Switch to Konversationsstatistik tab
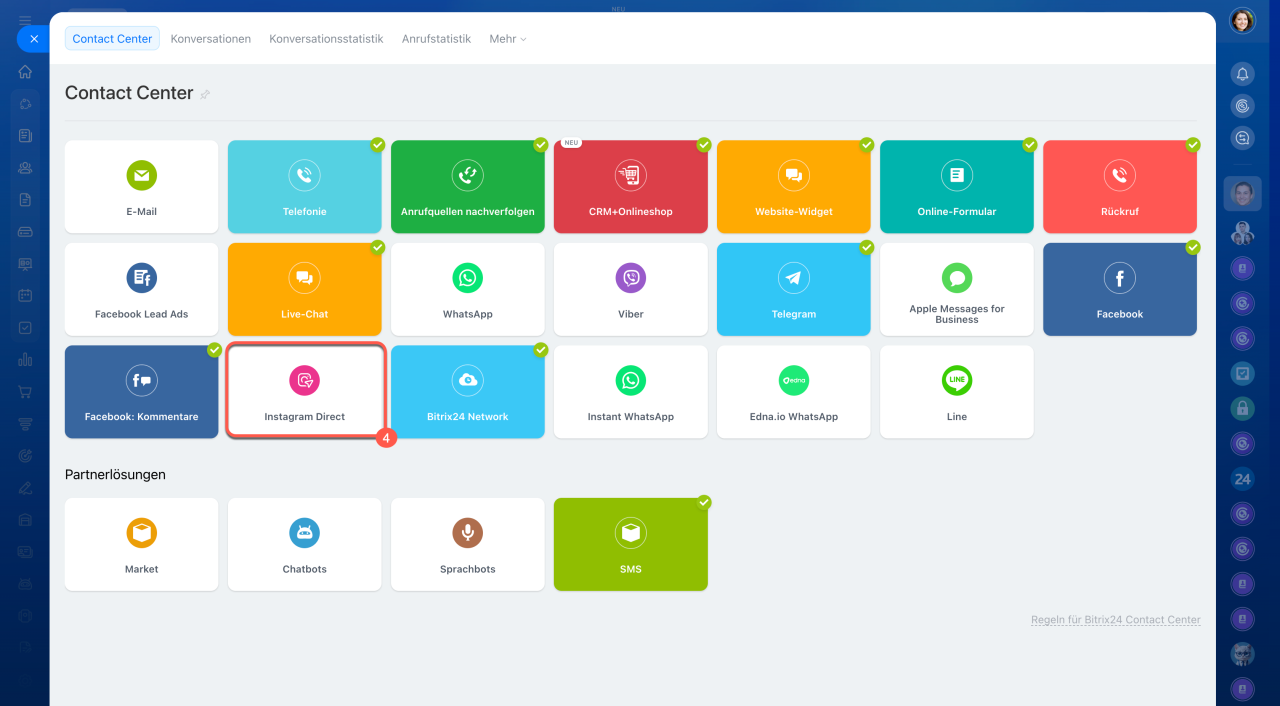 point(326,39)
